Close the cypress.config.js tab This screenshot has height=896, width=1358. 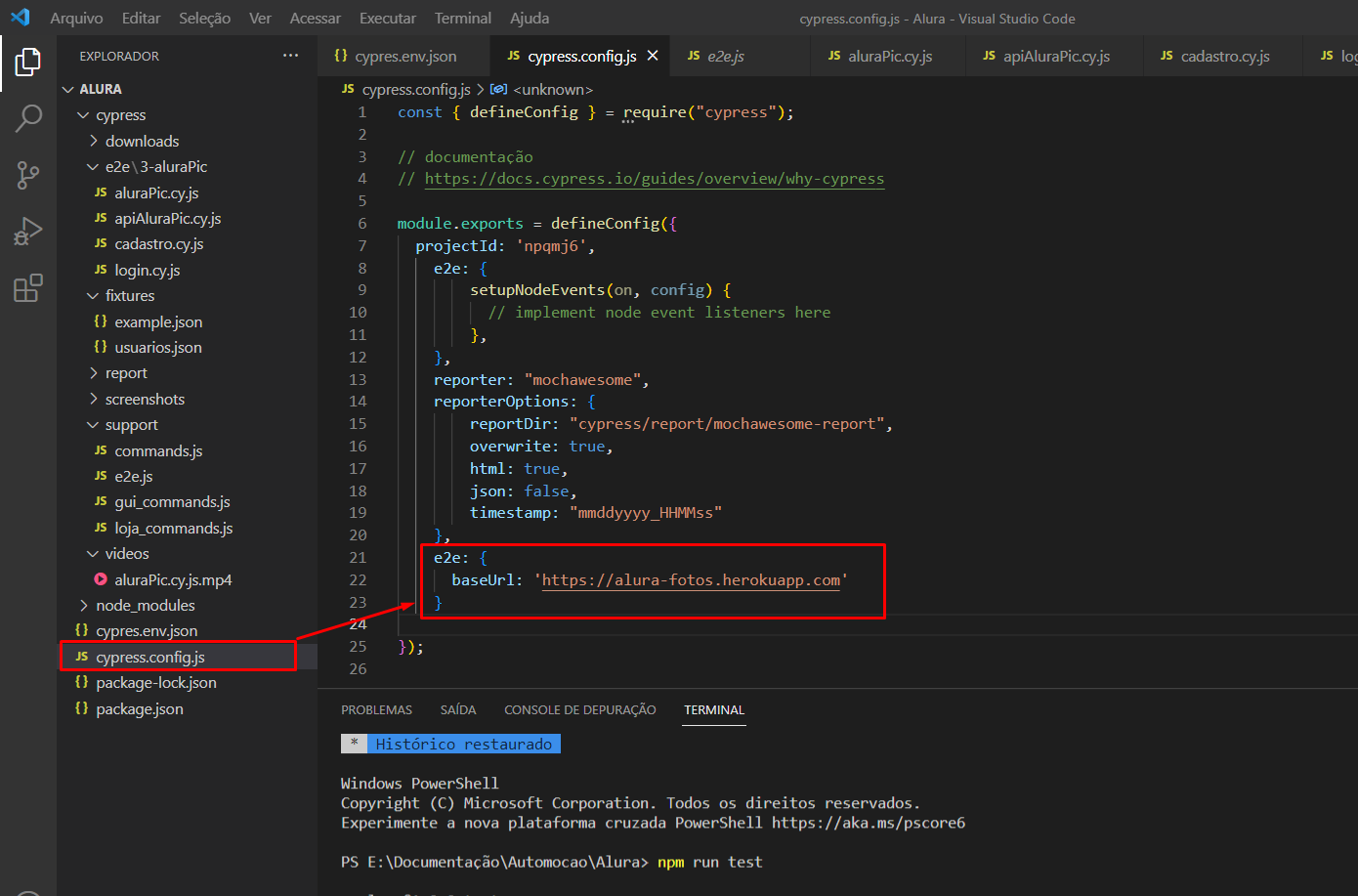tap(653, 56)
